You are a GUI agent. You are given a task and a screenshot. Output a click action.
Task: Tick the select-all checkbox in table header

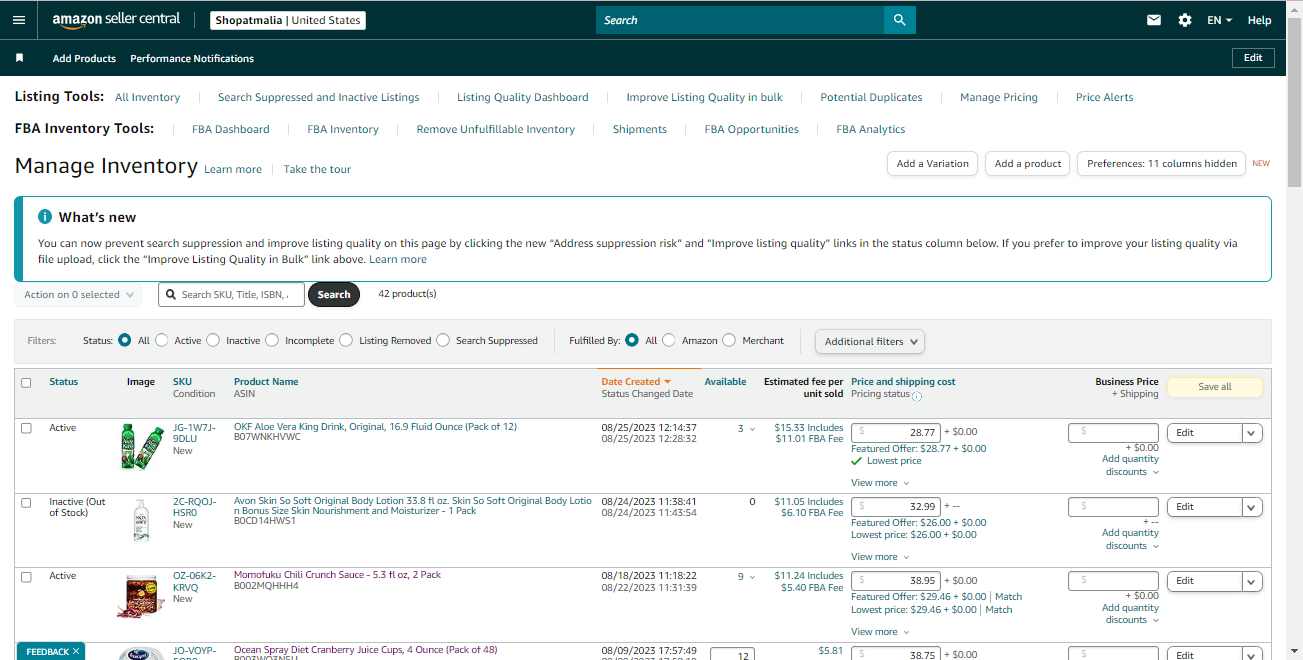pyautogui.click(x=26, y=382)
